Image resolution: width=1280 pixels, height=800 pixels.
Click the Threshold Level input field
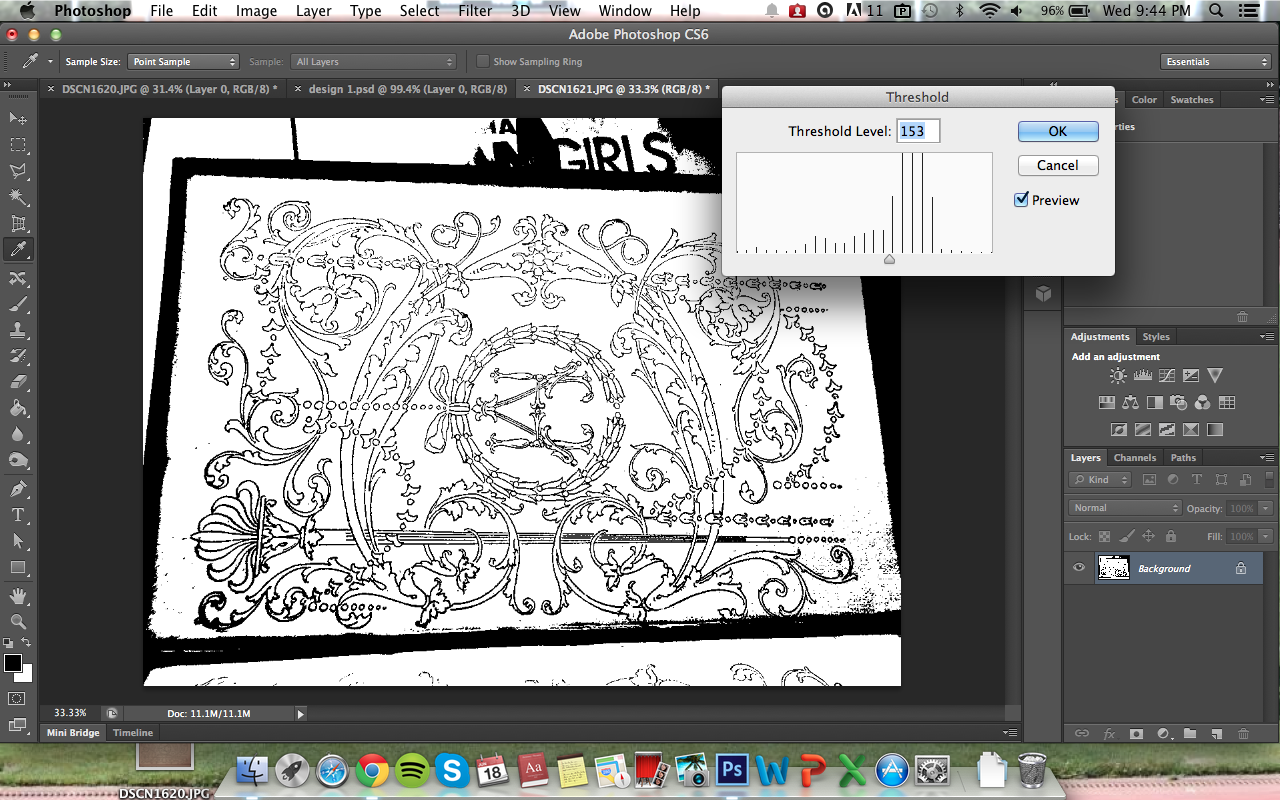pos(918,131)
